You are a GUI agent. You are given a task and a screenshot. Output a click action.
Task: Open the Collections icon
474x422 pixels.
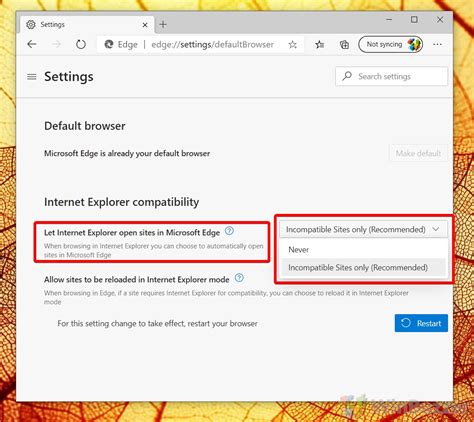pyautogui.click(x=344, y=44)
